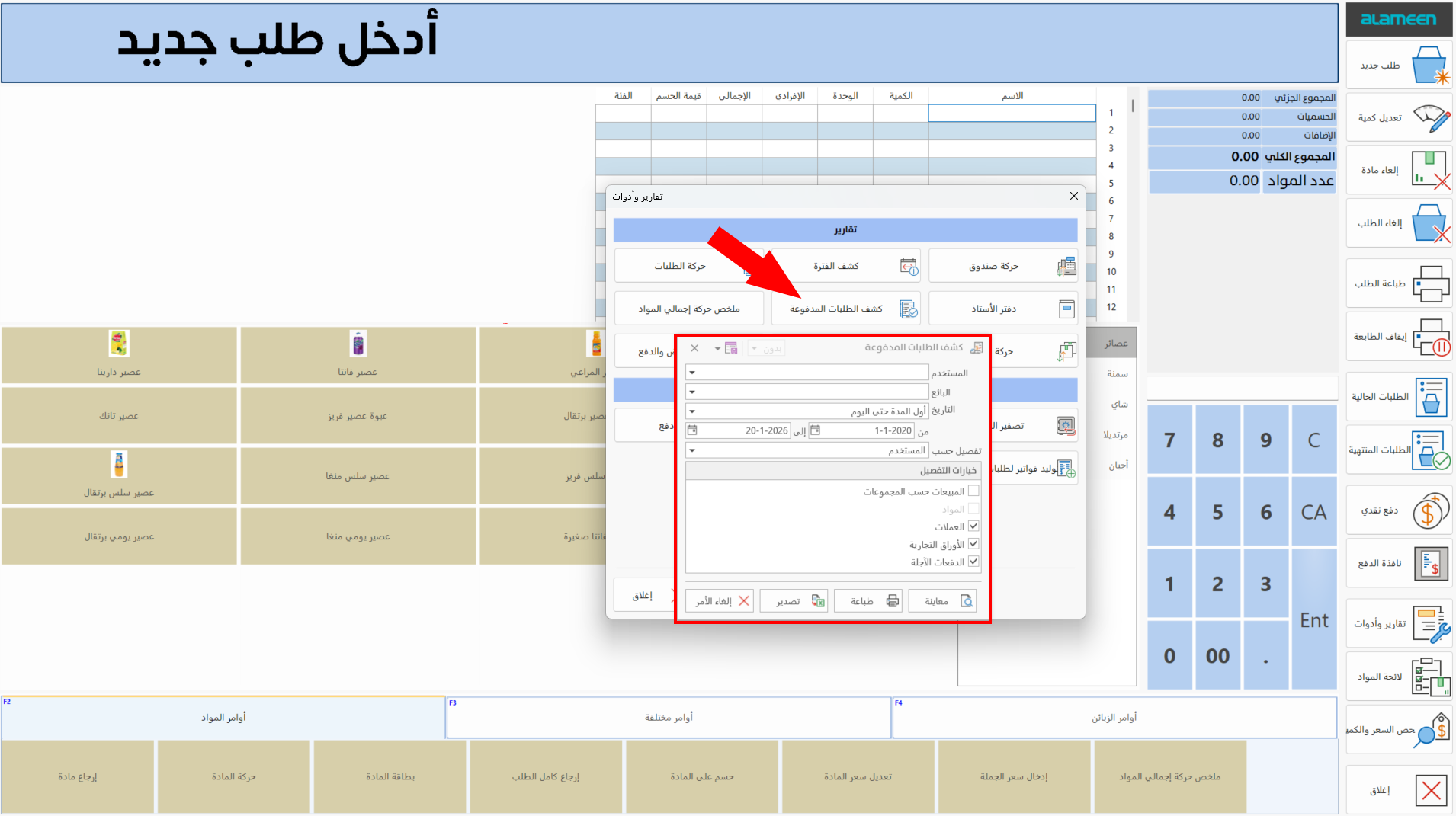
Task: Open items list (لائحة المواد) icon
Action: pos(1431,677)
